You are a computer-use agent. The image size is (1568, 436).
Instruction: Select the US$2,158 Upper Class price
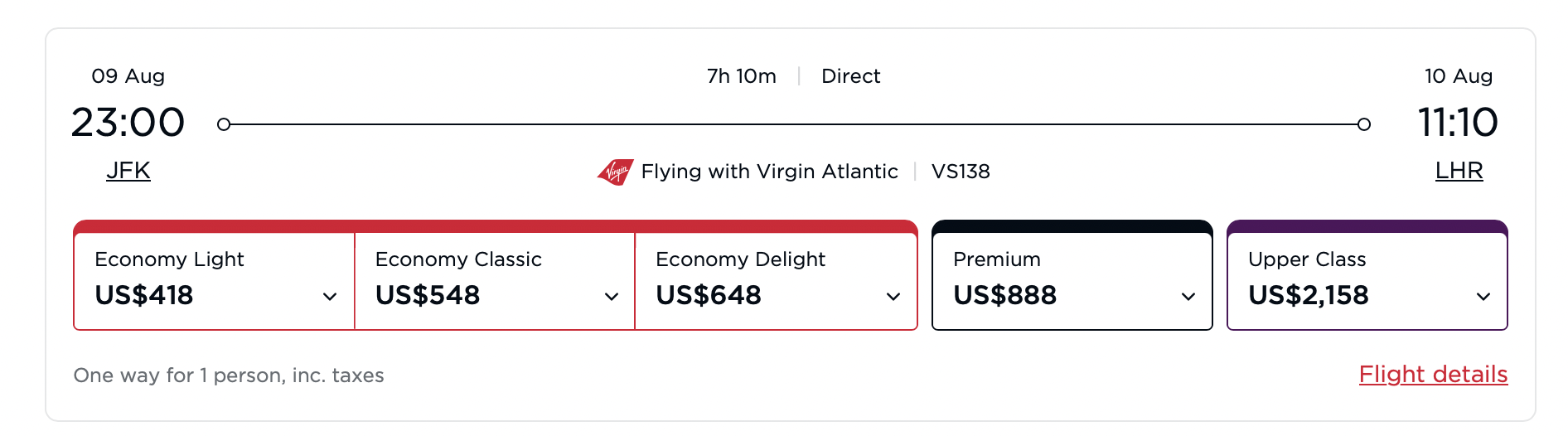pos(1308,295)
